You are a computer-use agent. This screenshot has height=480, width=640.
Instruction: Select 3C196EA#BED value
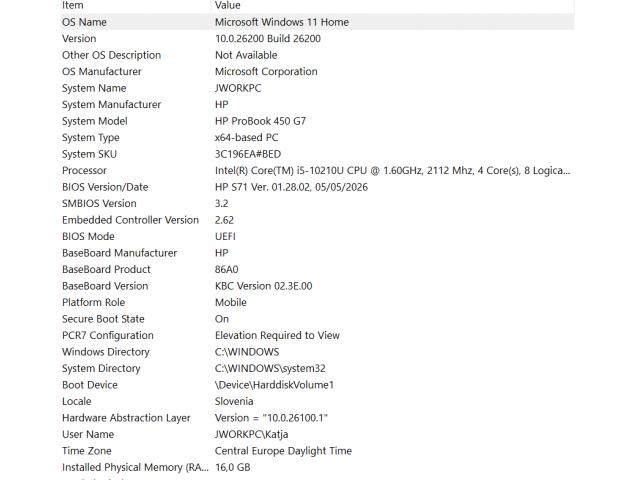click(248, 154)
